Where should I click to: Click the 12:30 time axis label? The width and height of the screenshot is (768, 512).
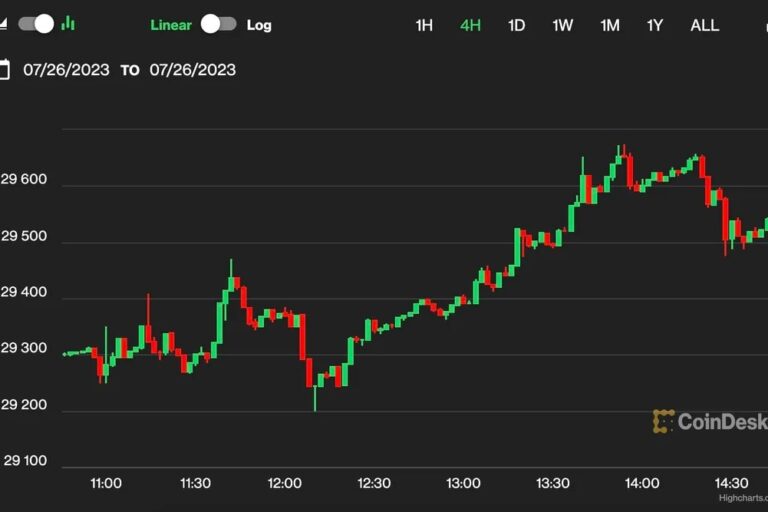click(374, 484)
